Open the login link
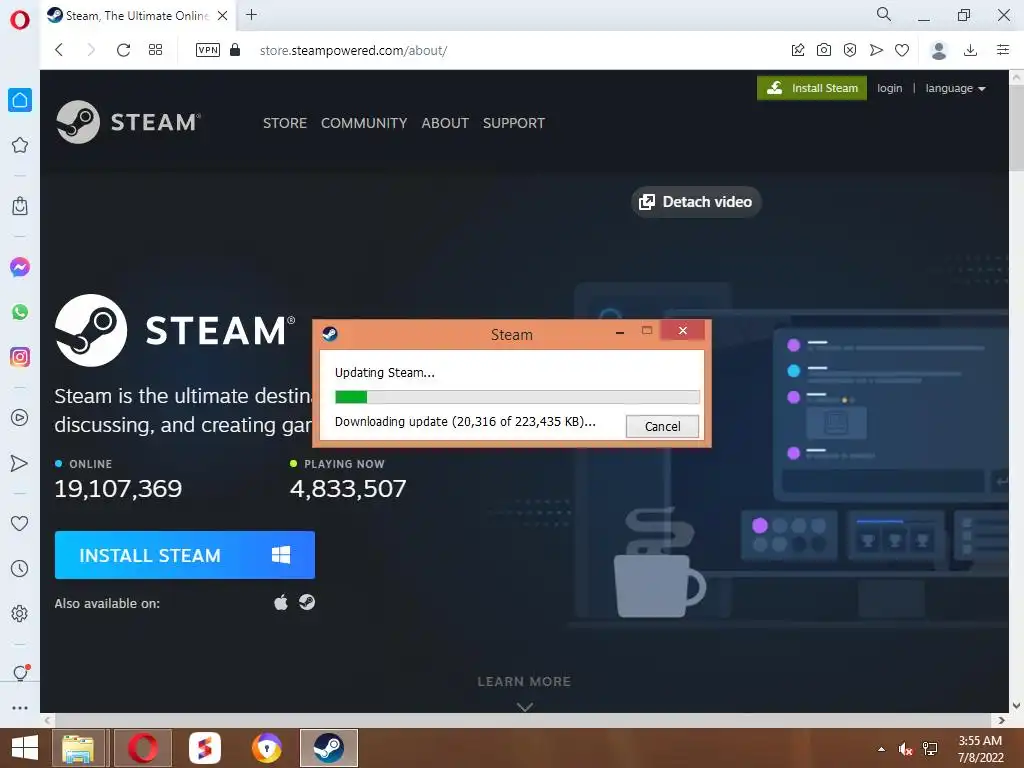This screenshot has height=768, width=1024. (x=889, y=88)
